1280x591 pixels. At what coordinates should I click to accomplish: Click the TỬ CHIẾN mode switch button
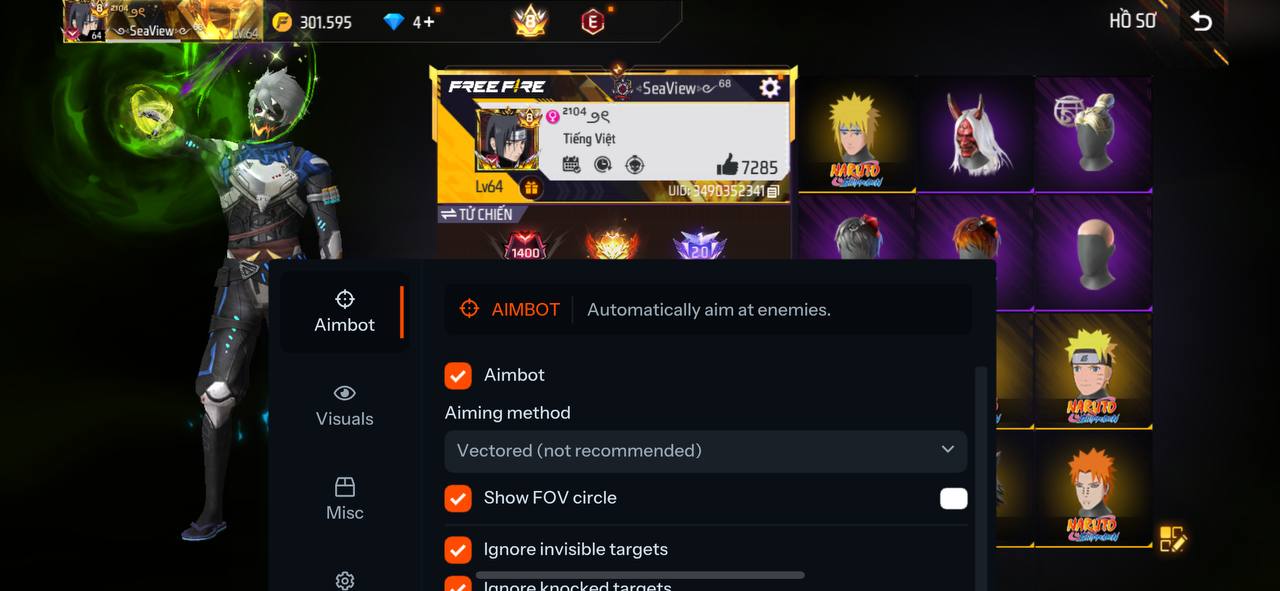(x=476, y=214)
